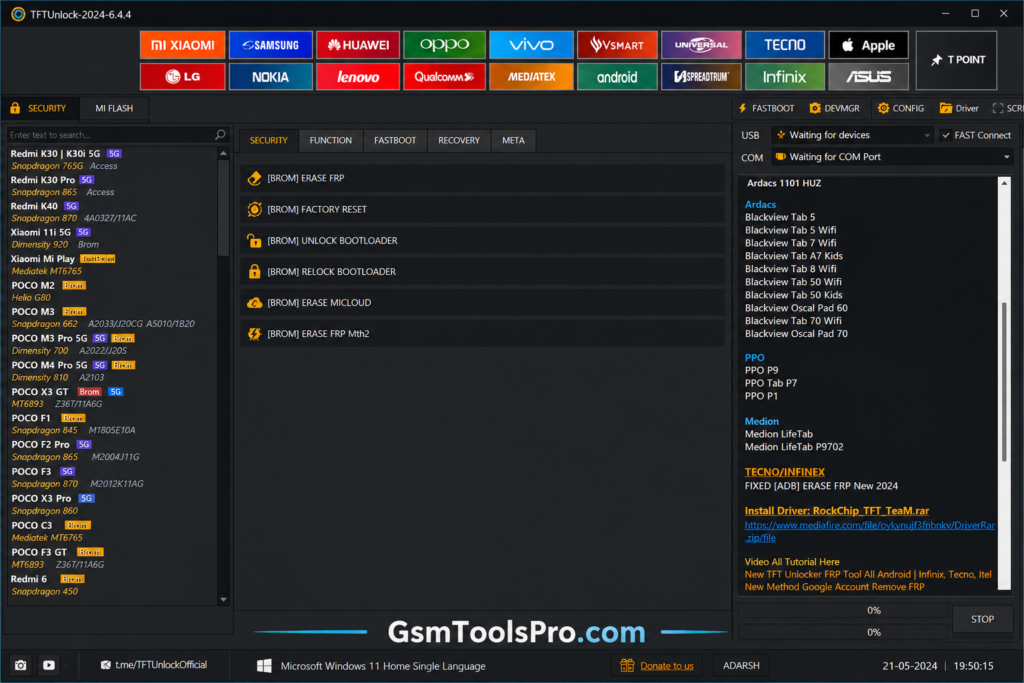The width and height of the screenshot is (1024, 683).
Task: Select POCO F1 device entry
Action: pyautogui.click(x=111, y=424)
